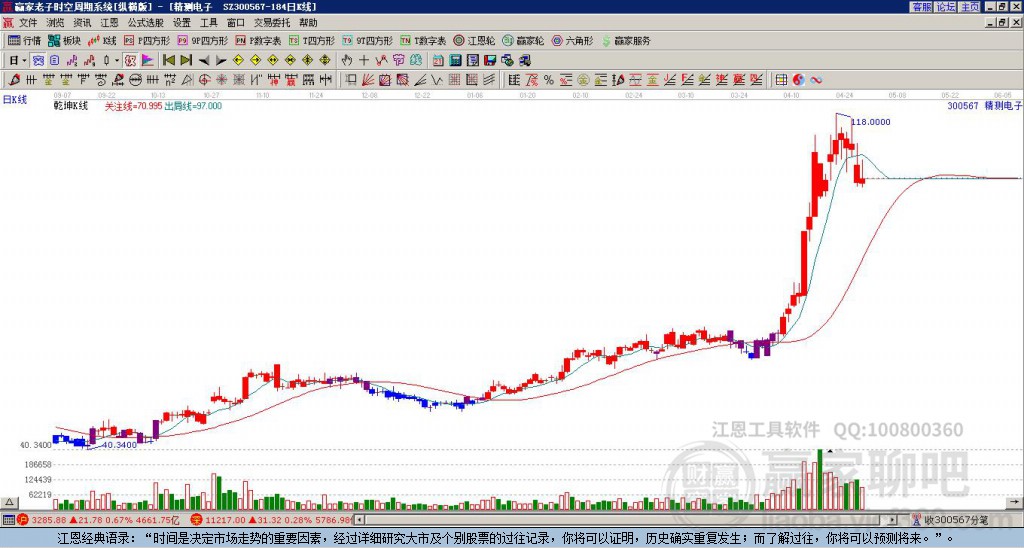
Task: Toggle the 权 rights-adjustment button
Action: 130,60
